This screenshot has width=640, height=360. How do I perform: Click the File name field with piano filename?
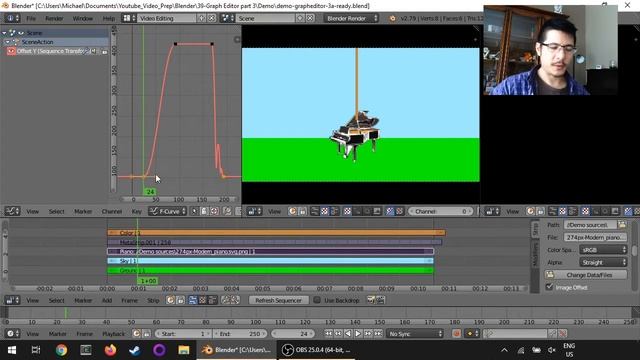pos(595,237)
